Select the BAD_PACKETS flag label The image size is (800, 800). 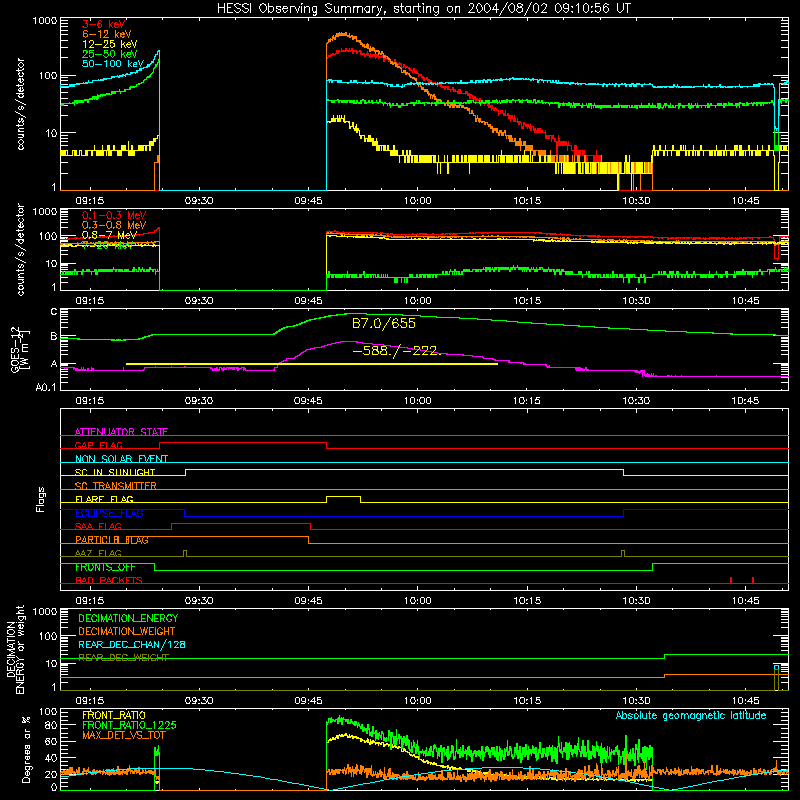(108, 580)
